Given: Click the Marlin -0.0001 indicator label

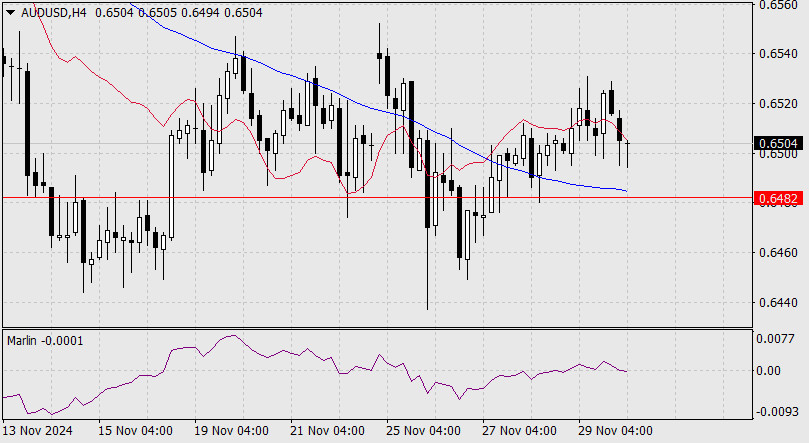Looking at the screenshot, I should click(45, 341).
